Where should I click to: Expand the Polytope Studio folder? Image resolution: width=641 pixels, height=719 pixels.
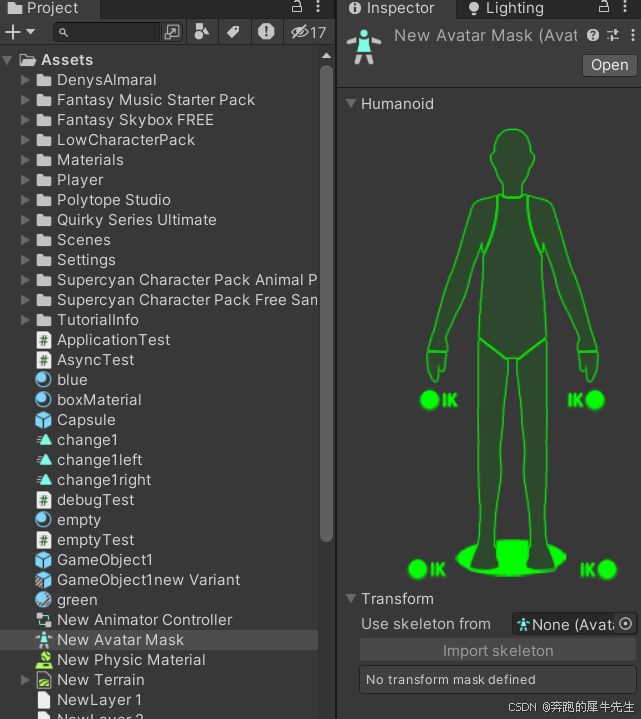[25, 200]
